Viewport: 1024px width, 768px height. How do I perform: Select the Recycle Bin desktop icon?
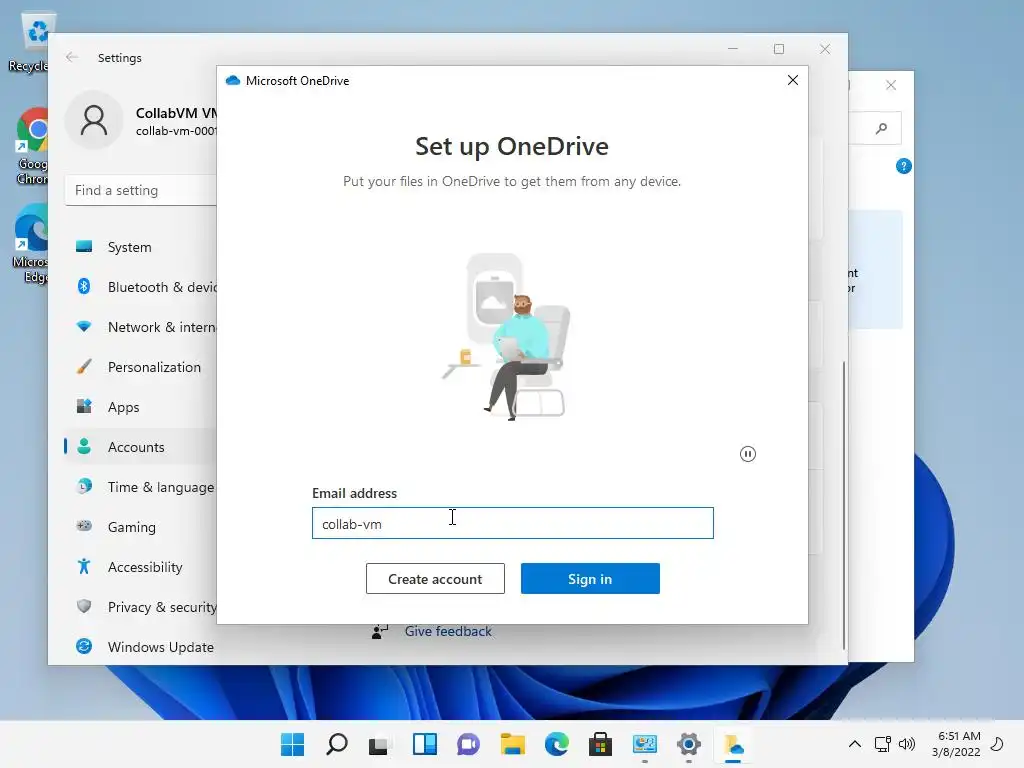point(29,42)
